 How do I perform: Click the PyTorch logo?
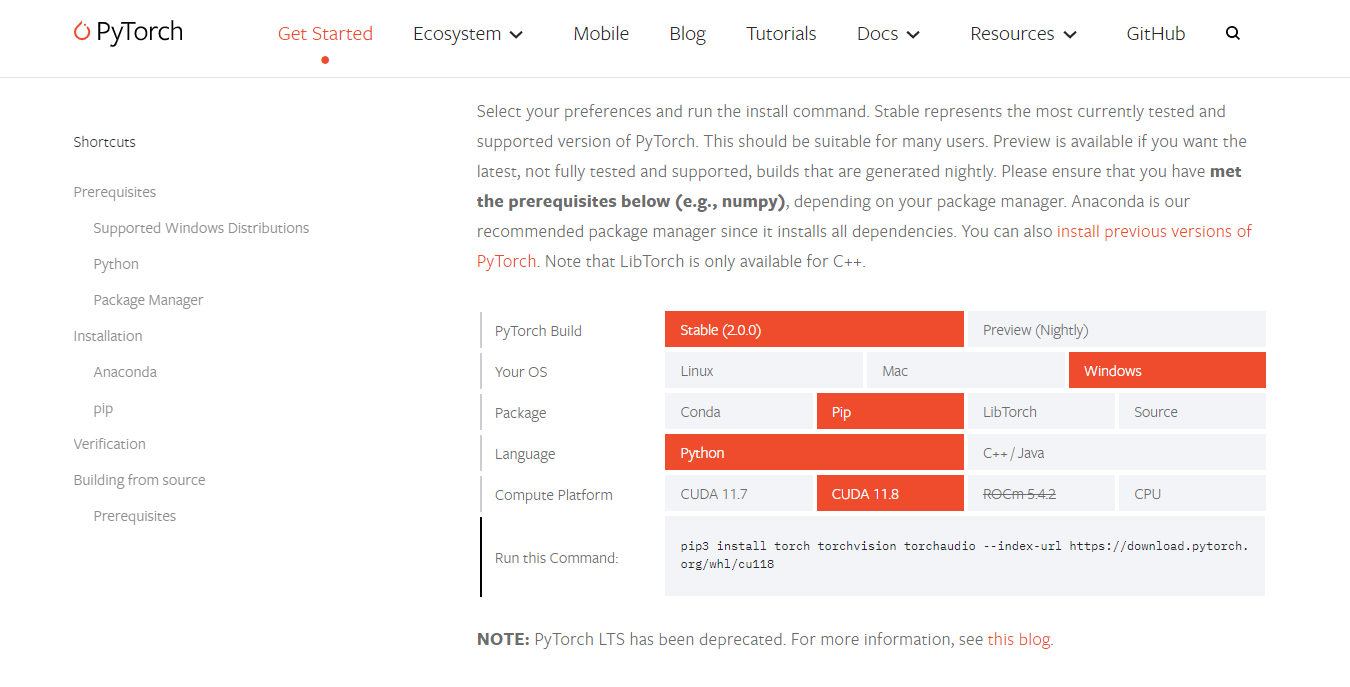point(128,32)
